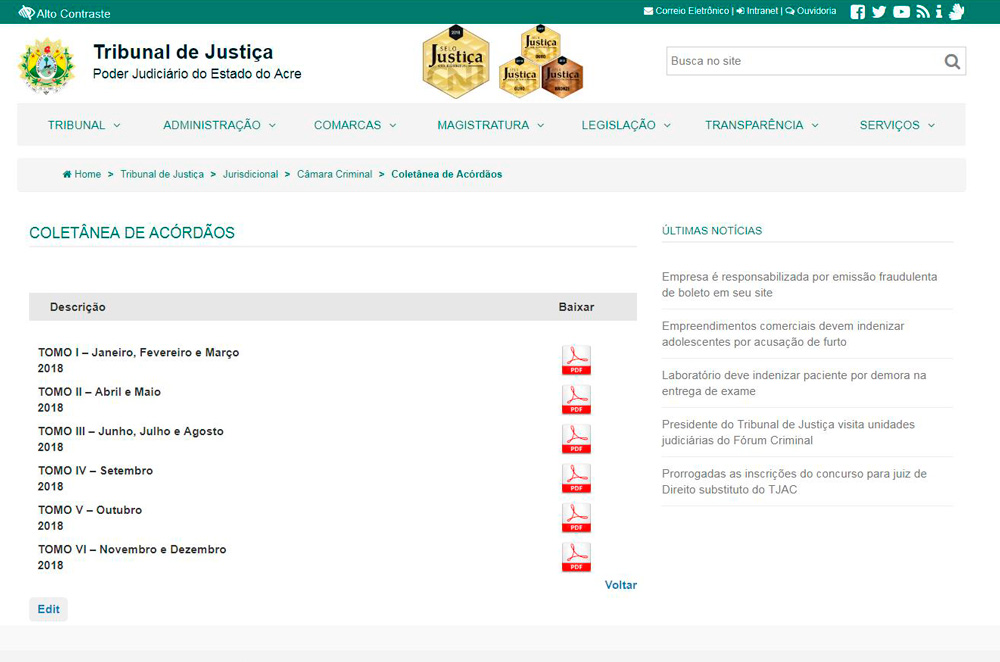Open the Legislação menu
Screen dimensions: 1000x662
(626, 125)
